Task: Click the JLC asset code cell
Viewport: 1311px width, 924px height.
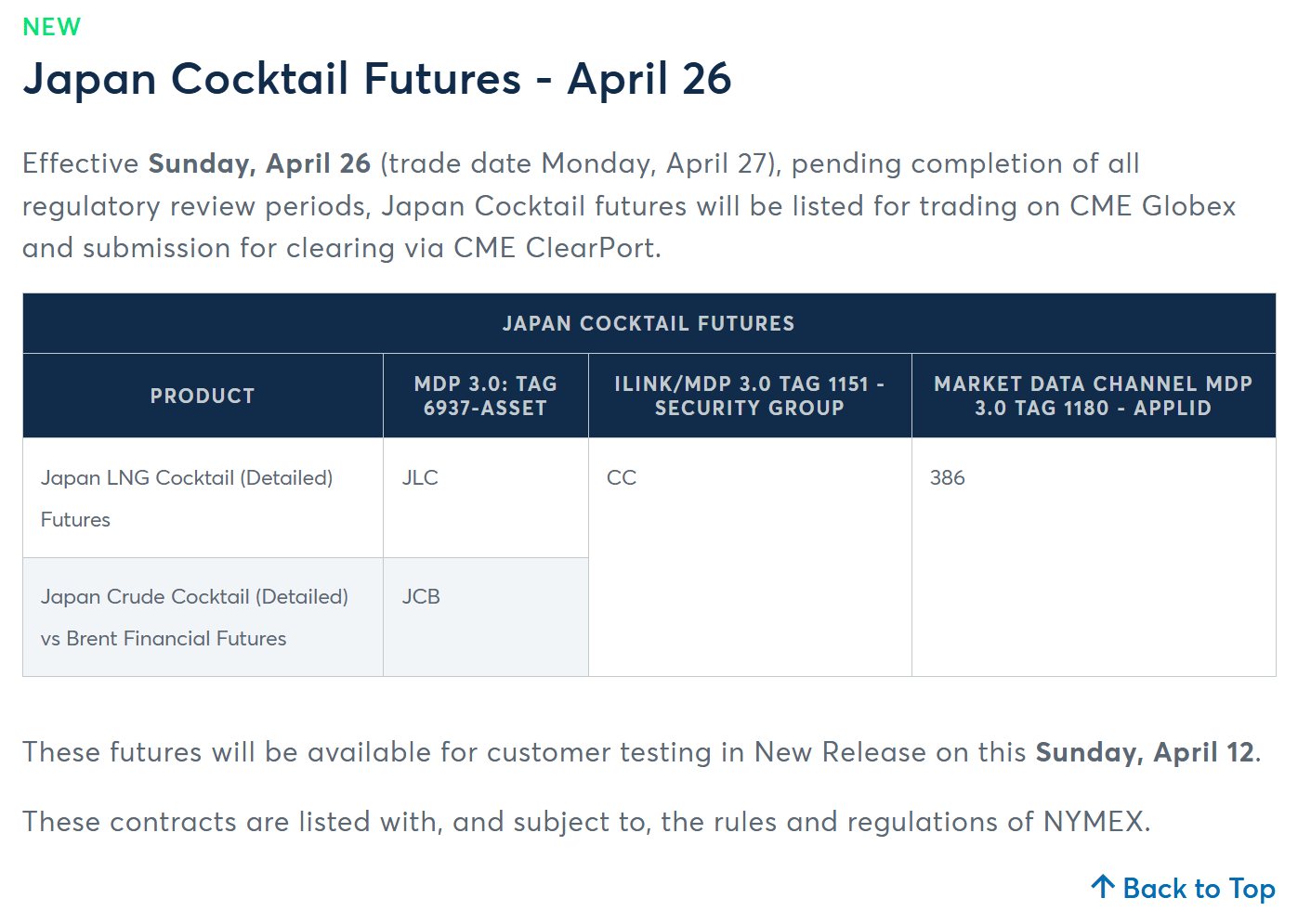Action: [420, 477]
